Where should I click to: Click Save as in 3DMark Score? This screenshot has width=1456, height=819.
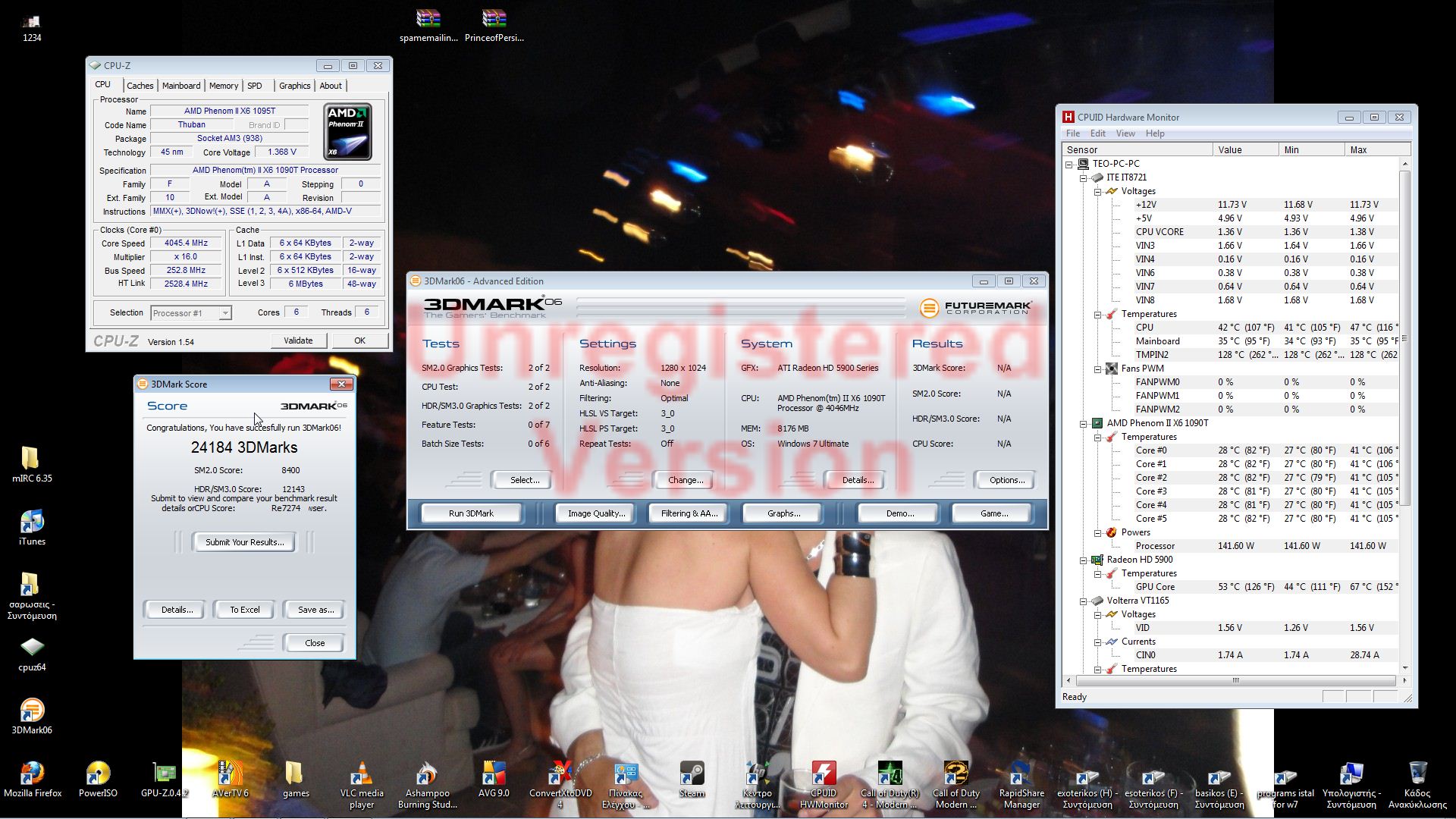[315, 610]
